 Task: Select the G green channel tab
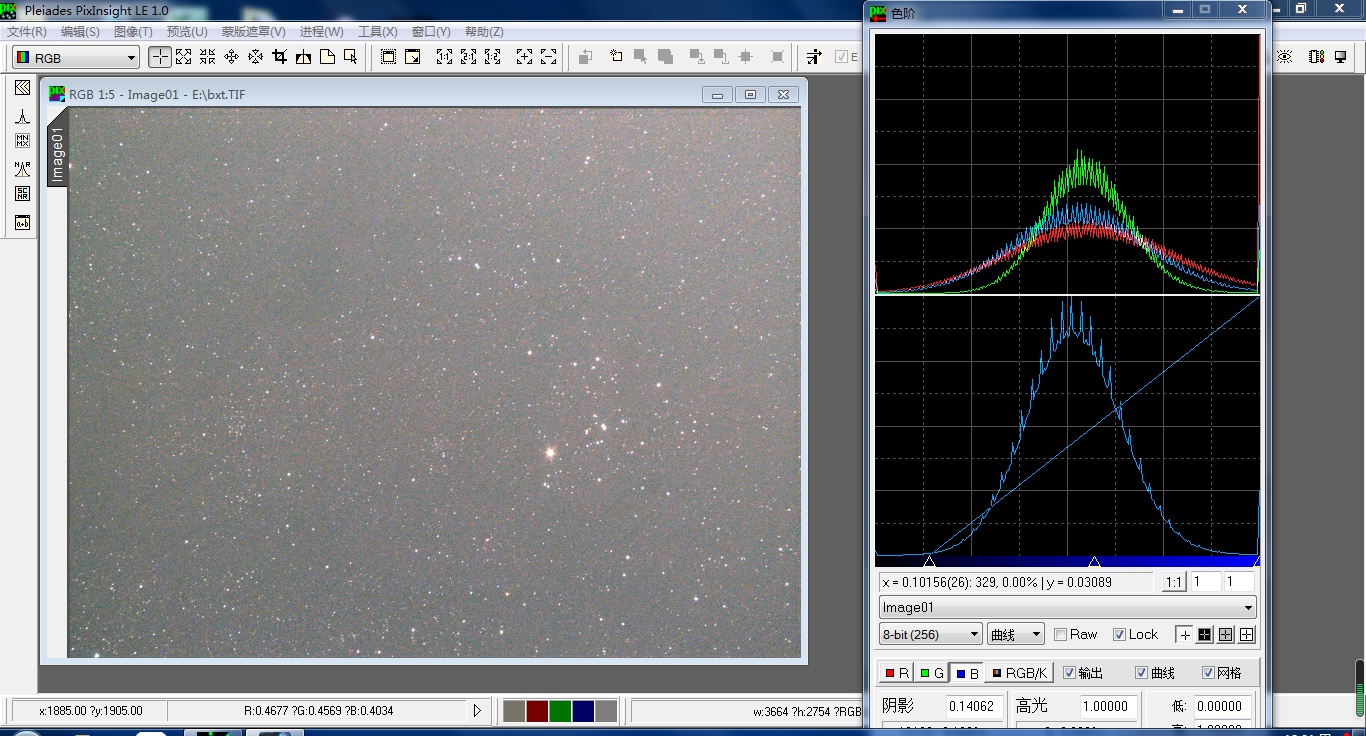click(x=931, y=673)
